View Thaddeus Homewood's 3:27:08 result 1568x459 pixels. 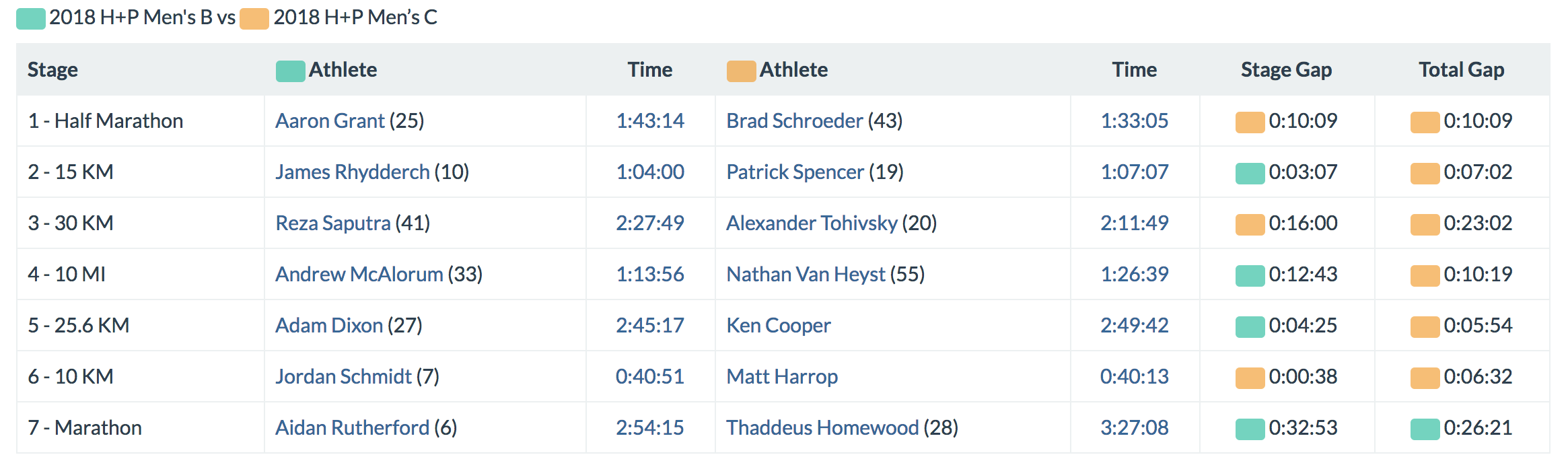(1134, 428)
